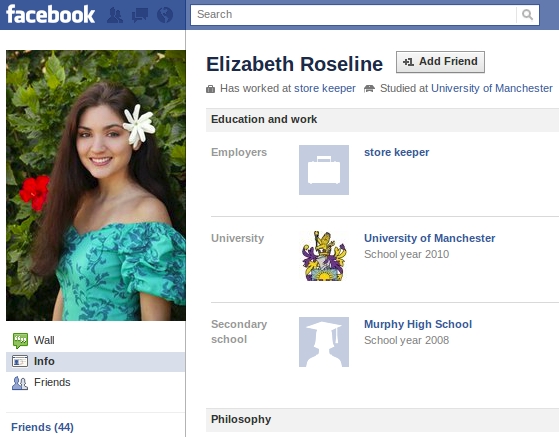The width and height of the screenshot is (559, 437).
Task: Open the Friends (44) link
Action: point(42,427)
